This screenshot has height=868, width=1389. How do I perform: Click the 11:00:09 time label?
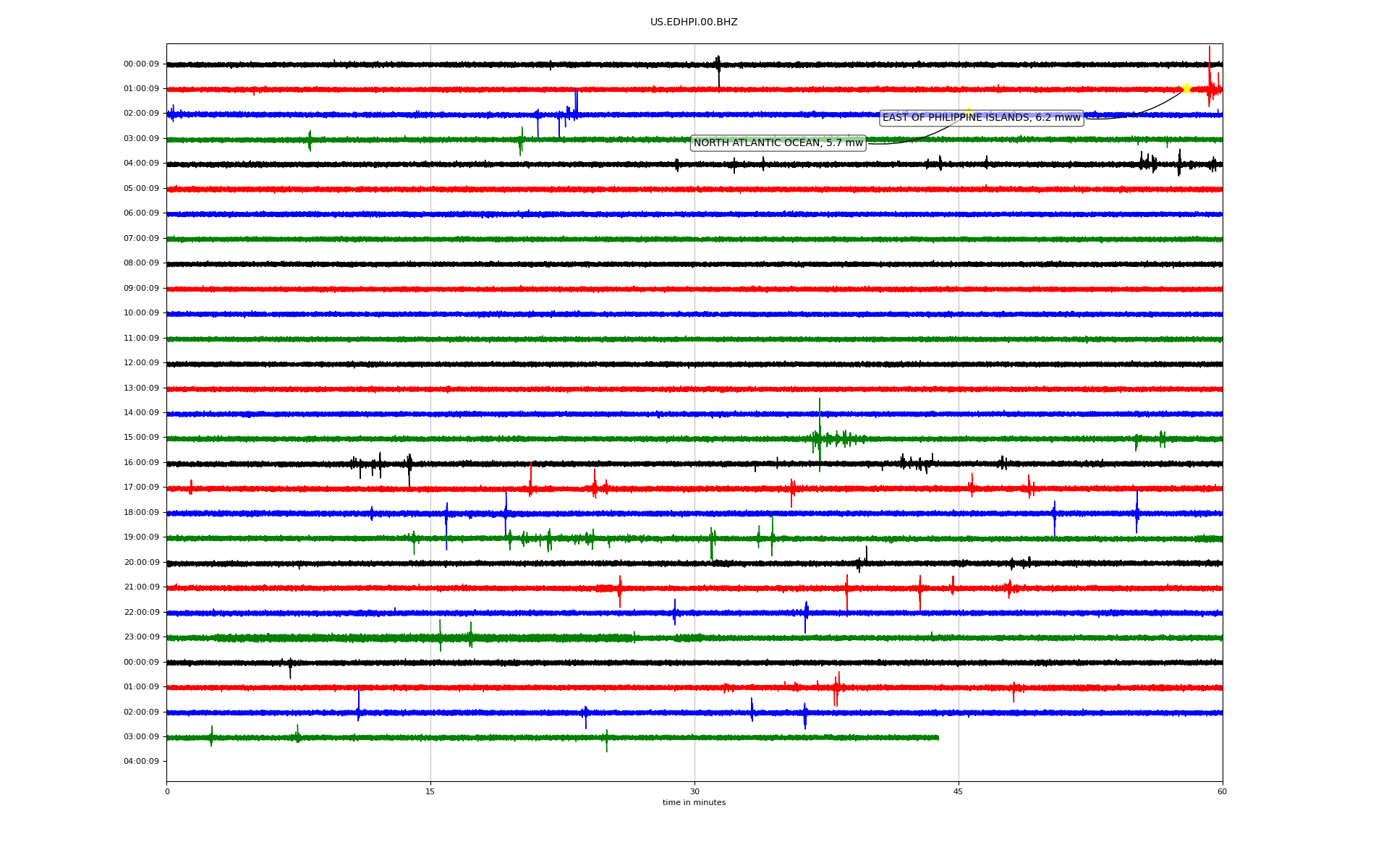click(141, 339)
